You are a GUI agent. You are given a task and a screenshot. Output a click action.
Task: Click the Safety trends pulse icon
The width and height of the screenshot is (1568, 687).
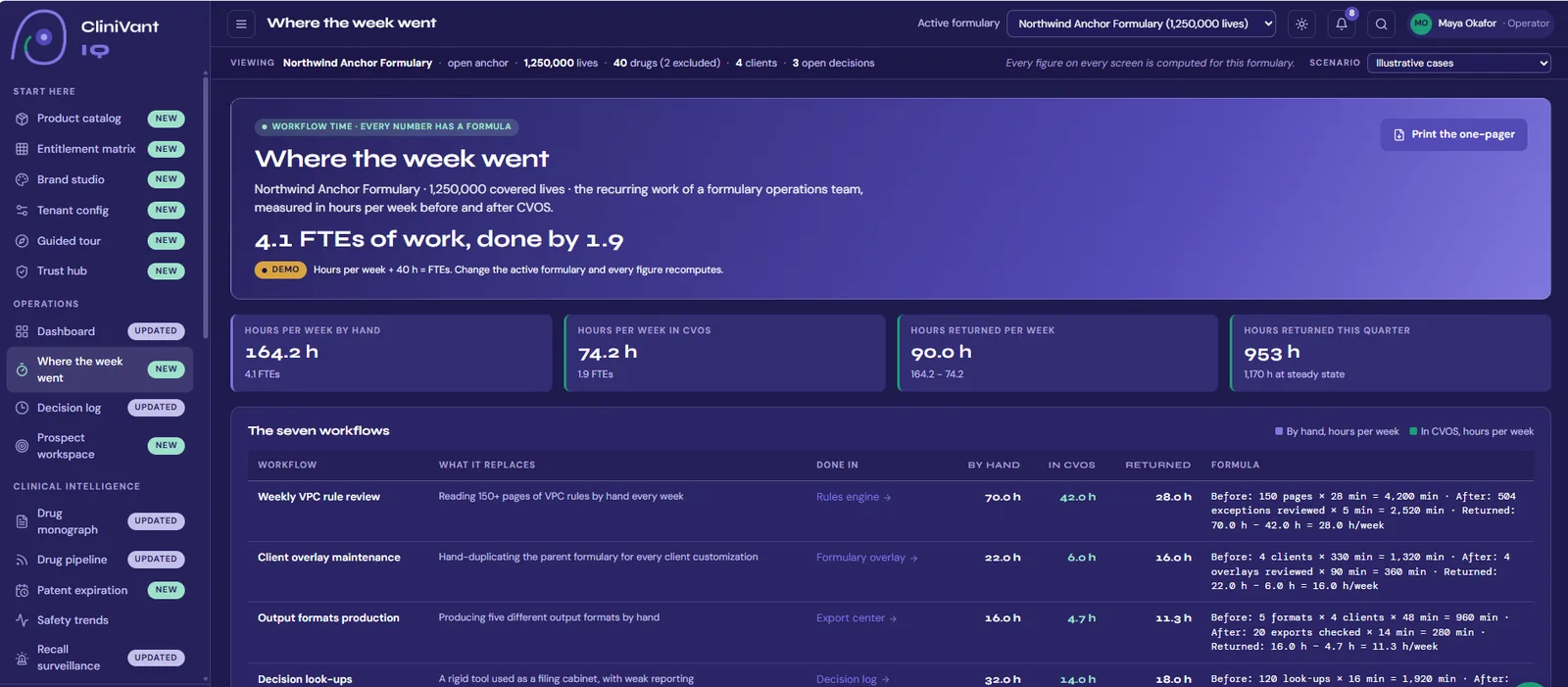click(x=22, y=620)
